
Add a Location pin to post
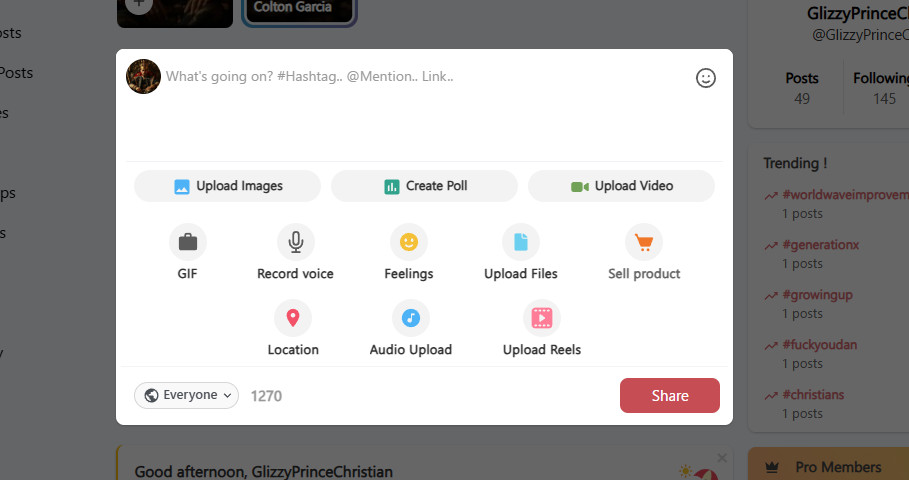click(x=293, y=318)
